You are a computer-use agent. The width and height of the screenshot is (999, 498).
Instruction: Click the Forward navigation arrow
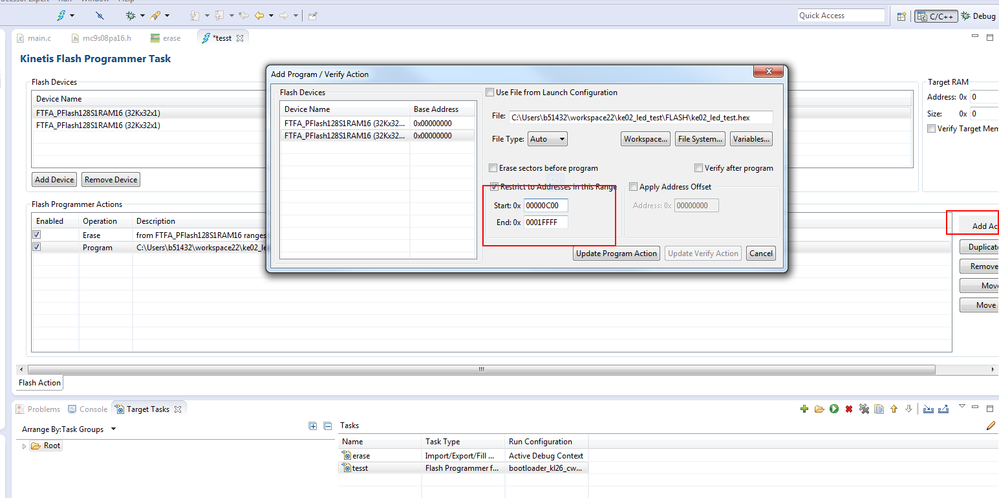(x=284, y=15)
